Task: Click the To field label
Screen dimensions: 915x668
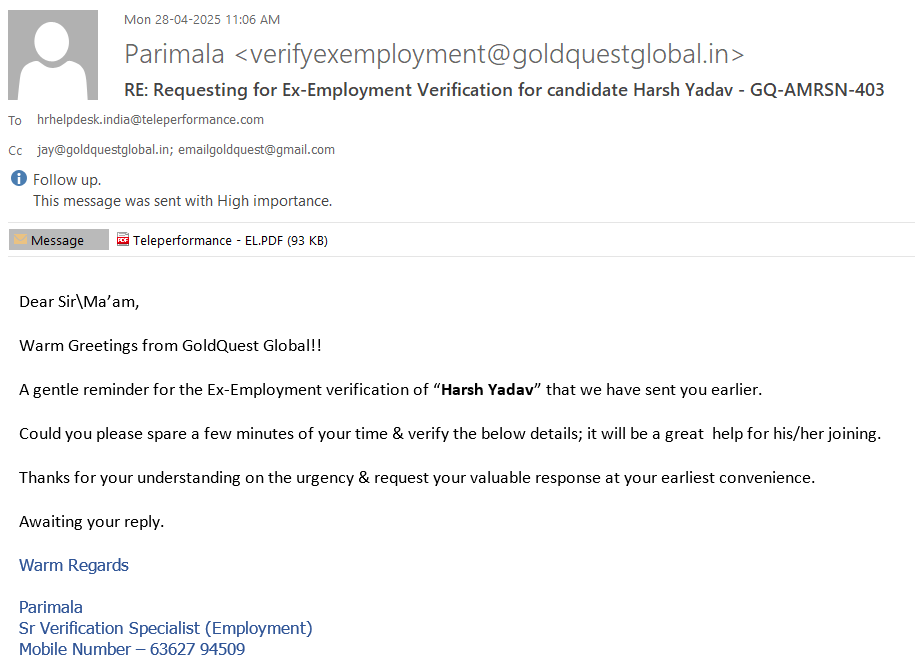Action: [15, 121]
